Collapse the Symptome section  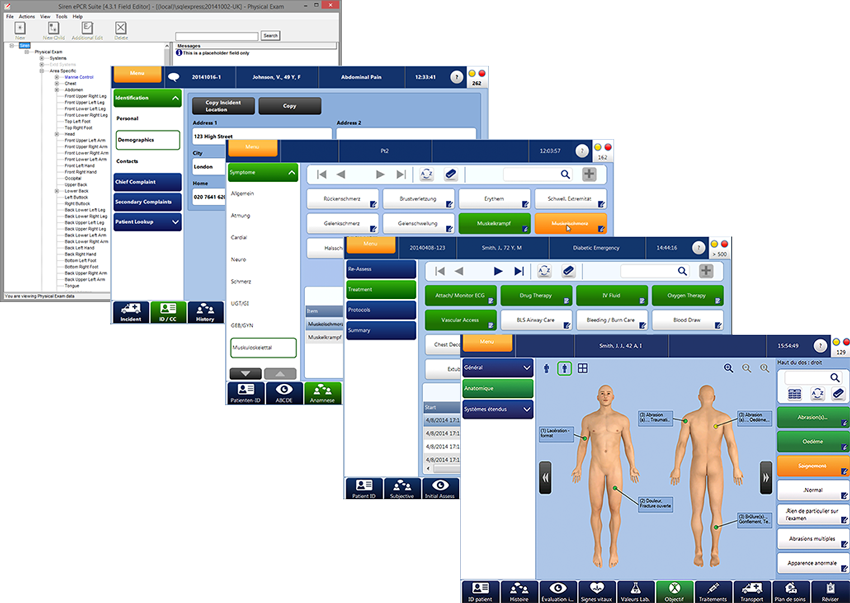pos(263,173)
